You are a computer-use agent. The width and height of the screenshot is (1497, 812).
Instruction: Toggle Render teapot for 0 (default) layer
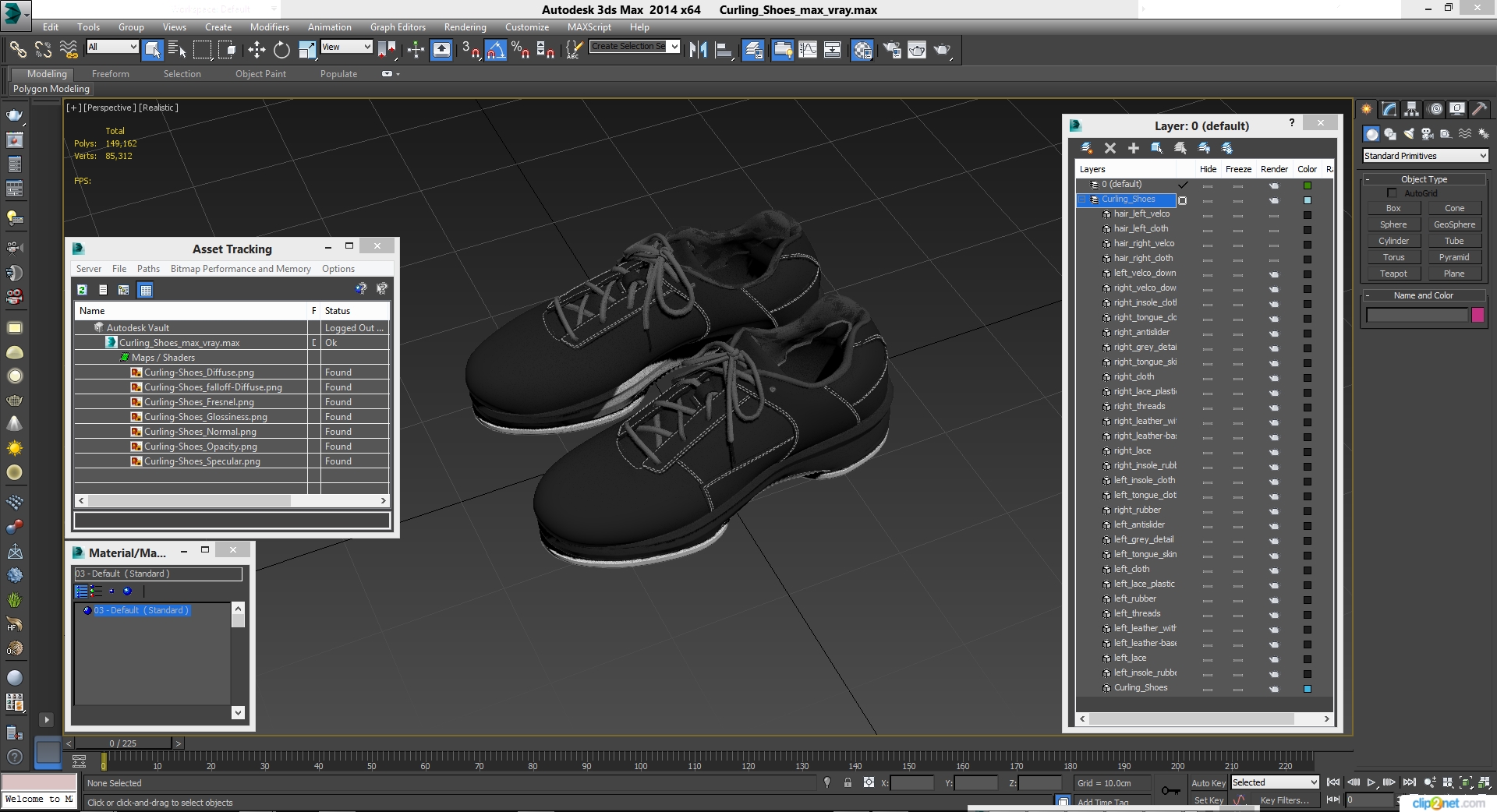coord(1274,186)
